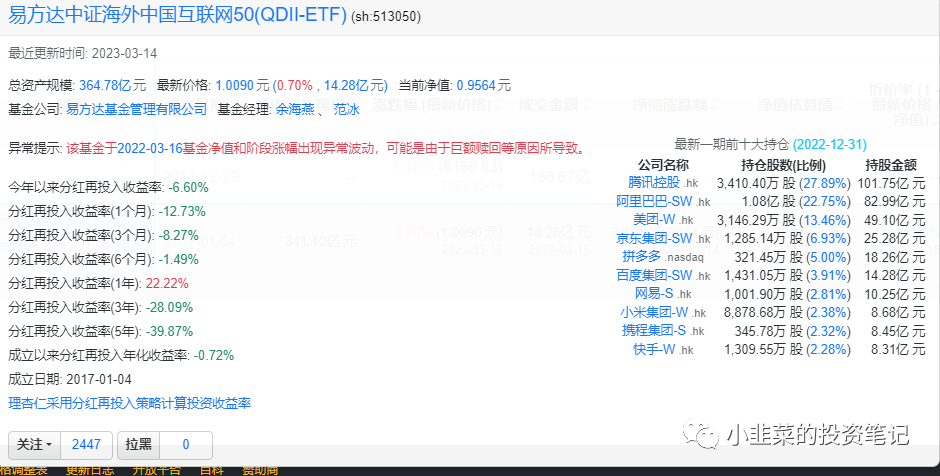The image size is (940, 476).
Task: Click the 1-year return 22.22%
Action: [x=167, y=284]
